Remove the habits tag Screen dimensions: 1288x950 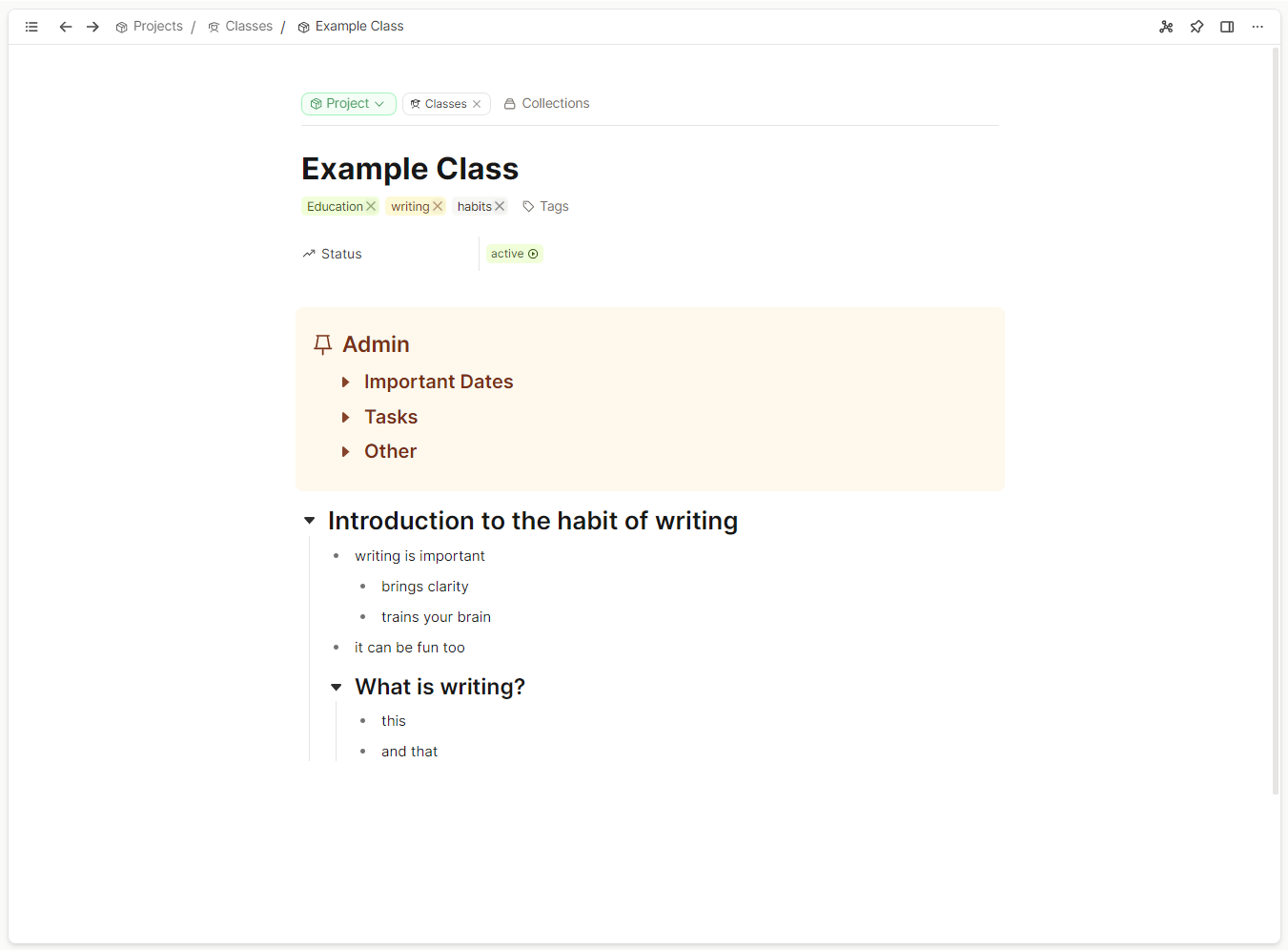tap(500, 206)
